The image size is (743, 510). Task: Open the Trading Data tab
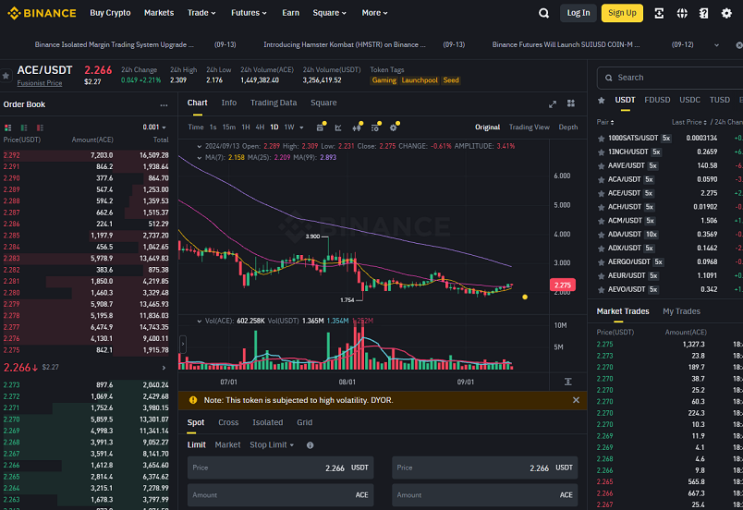[x=273, y=103]
